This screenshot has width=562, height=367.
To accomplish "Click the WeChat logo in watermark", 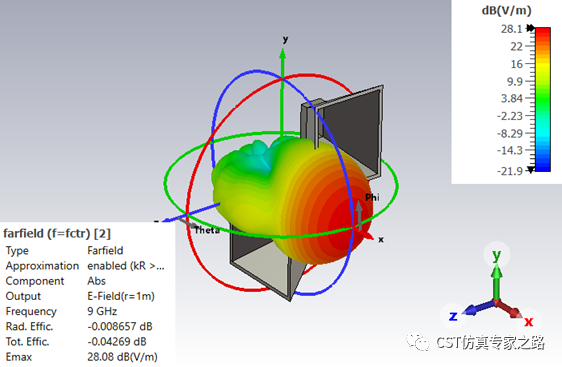I will click(417, 342).
